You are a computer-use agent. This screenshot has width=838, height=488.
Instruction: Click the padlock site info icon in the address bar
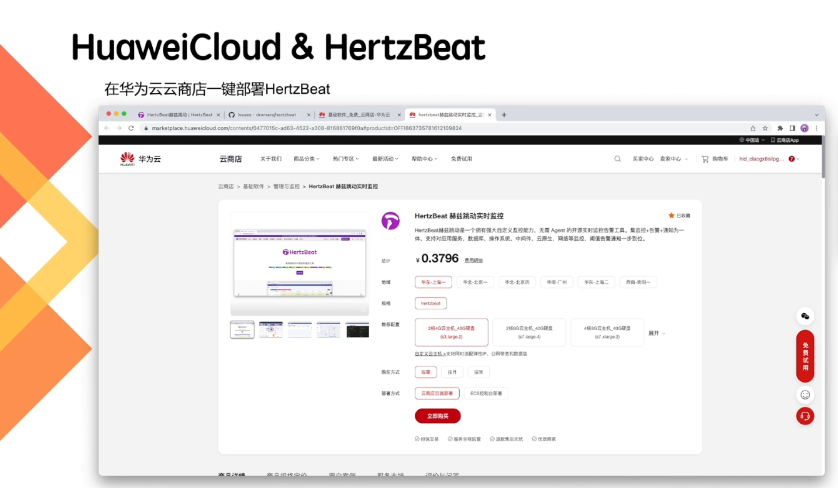pyautogui.click(x=145, y=128)
